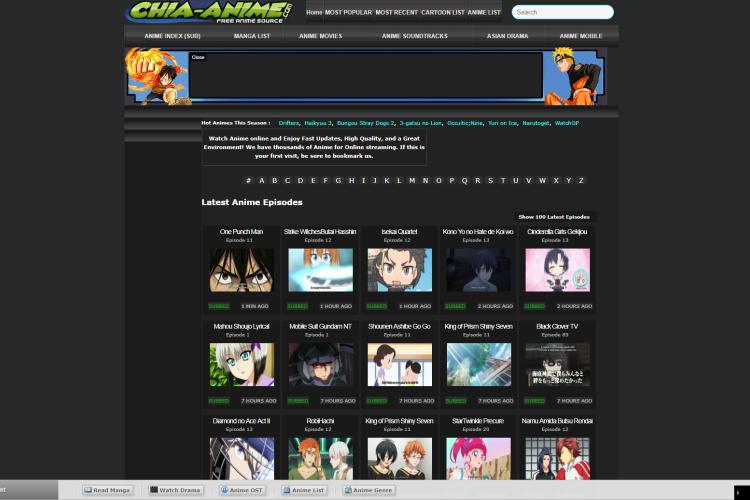Filter anime by letter K
750x500 pixels.
(x=386, y=181)
